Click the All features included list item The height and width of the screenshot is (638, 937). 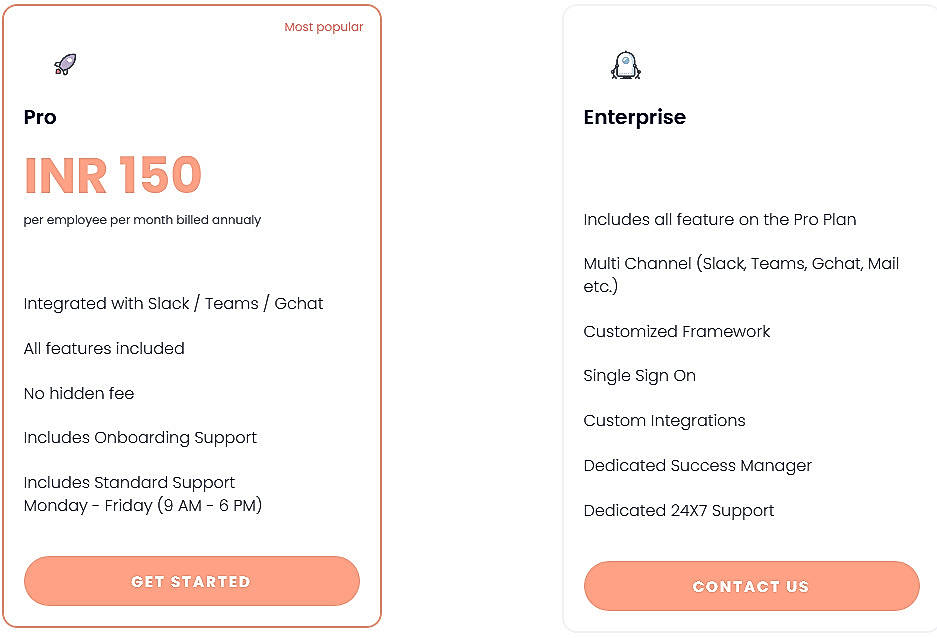tap(104, 348)
